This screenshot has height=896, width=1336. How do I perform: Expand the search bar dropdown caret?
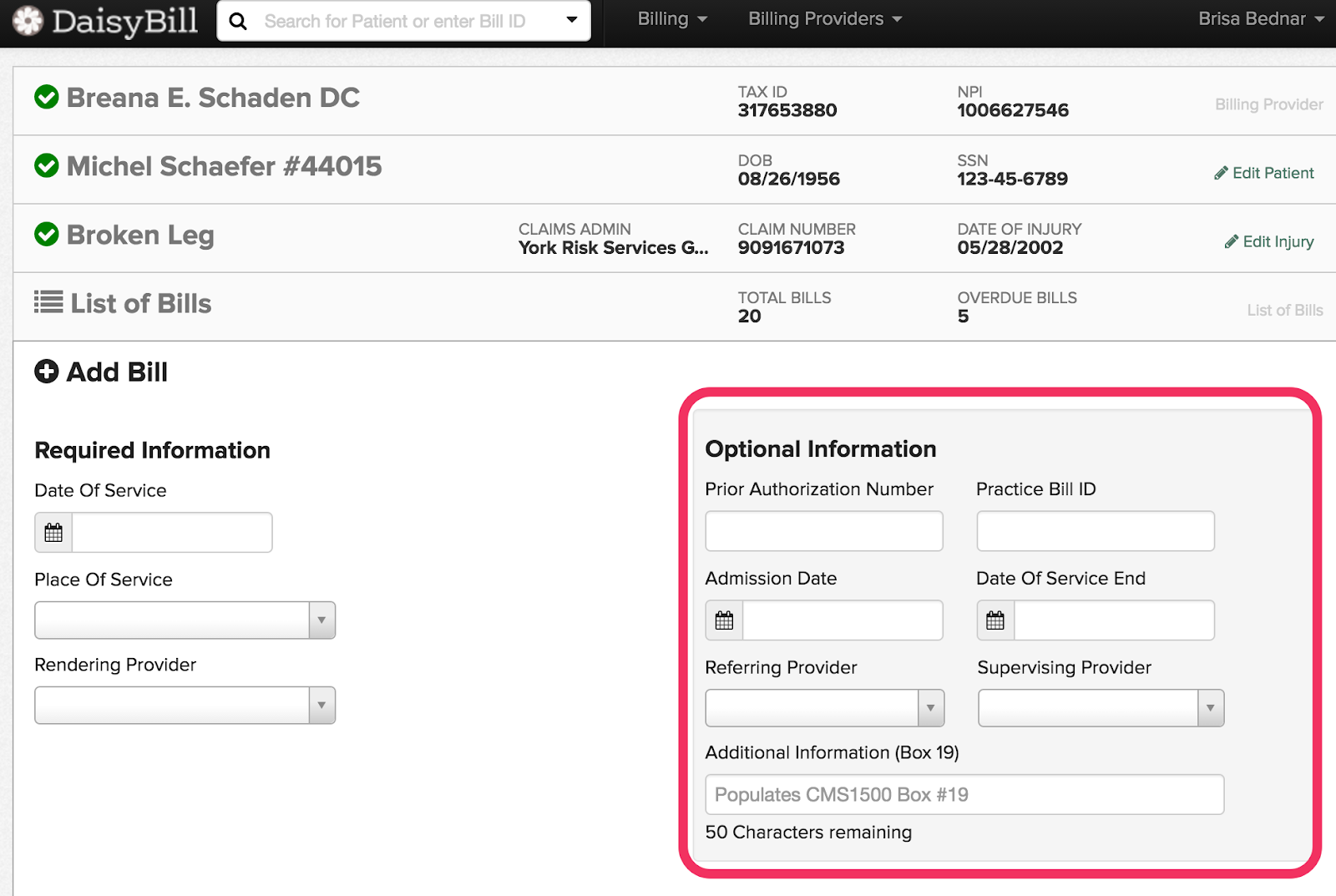(572, 20)
